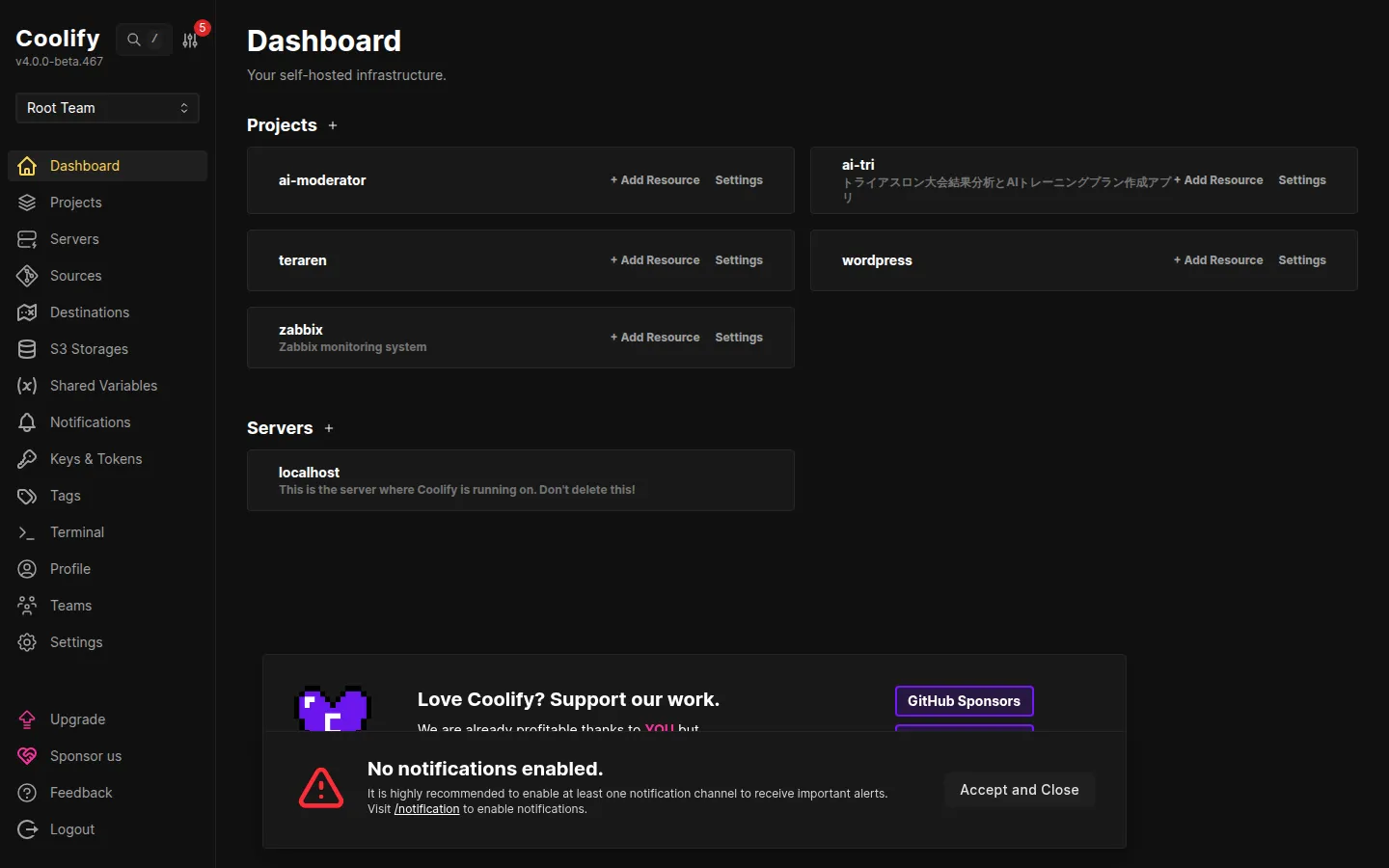The width and height of the screenshot is (1389, 868).
Task: Open Destinations in the sidebar
Action: pos(90,312)
